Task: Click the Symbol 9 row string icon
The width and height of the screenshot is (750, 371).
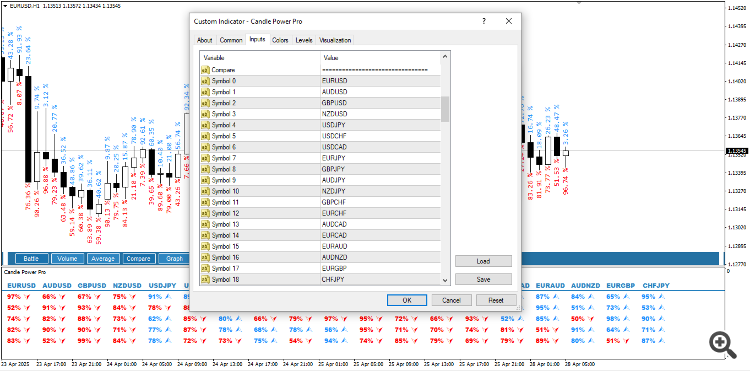Action: click(x=205, y=180)
